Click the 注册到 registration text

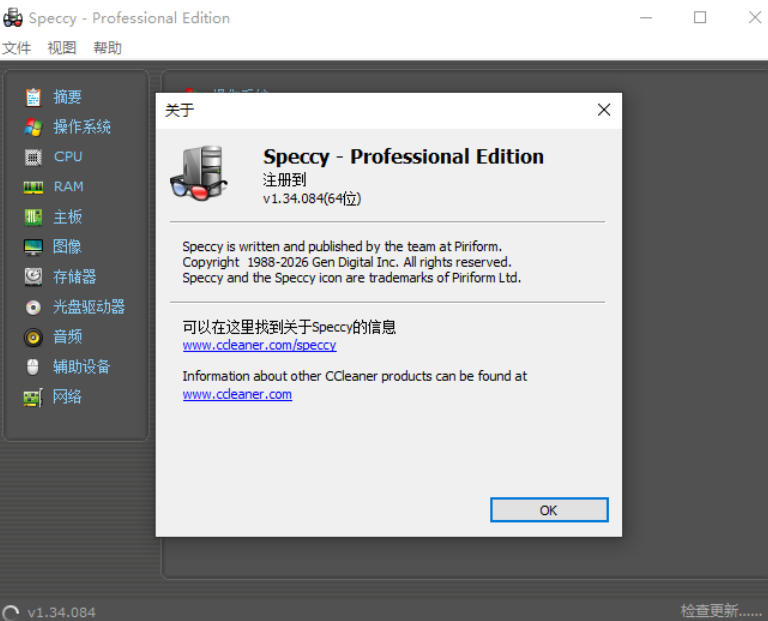click(285, 180)
